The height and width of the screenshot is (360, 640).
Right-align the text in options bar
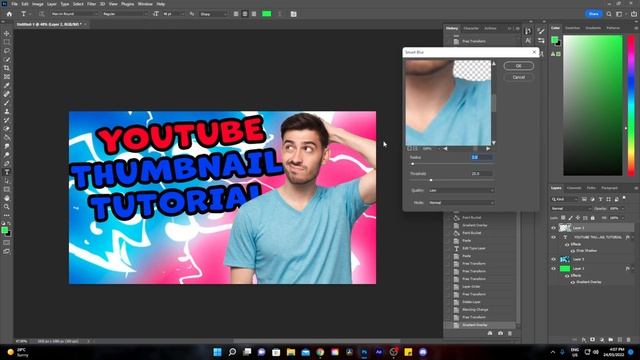tap(254, 14)
